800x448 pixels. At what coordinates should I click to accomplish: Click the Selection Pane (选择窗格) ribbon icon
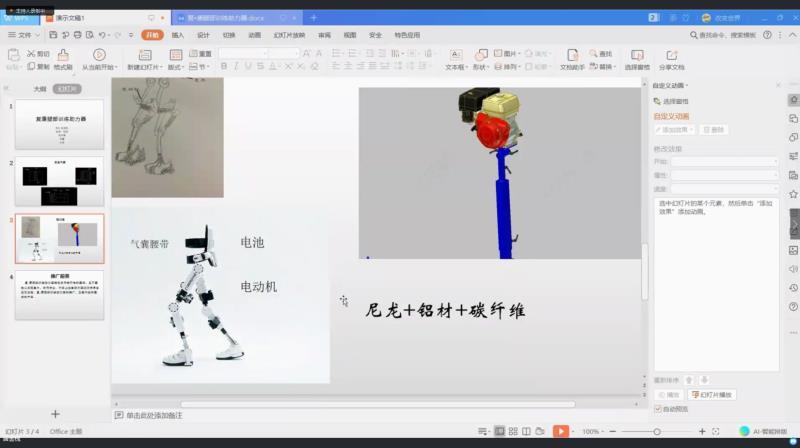click(x=637, y=55)
